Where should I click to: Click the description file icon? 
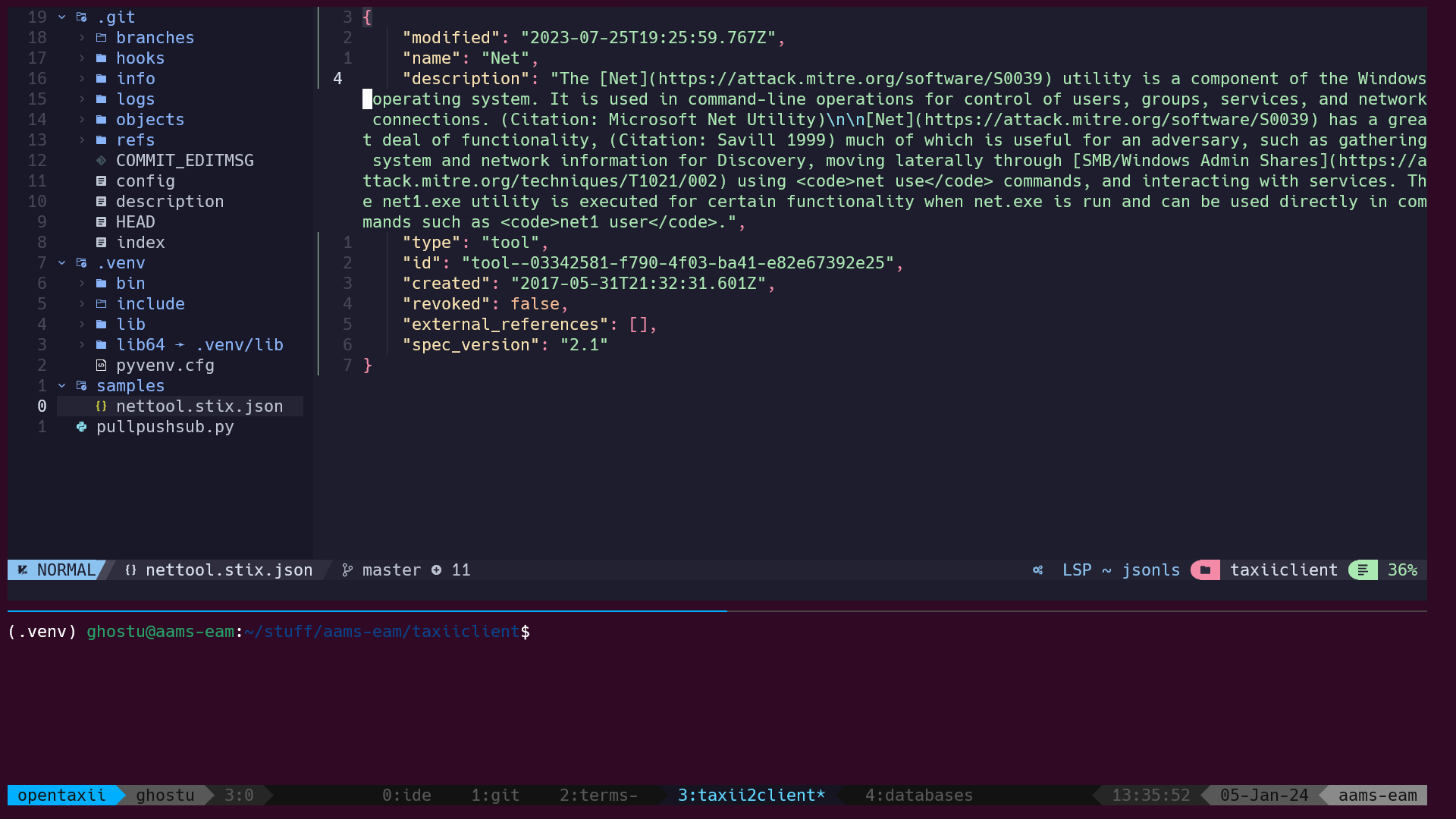(x=102, y=201)
